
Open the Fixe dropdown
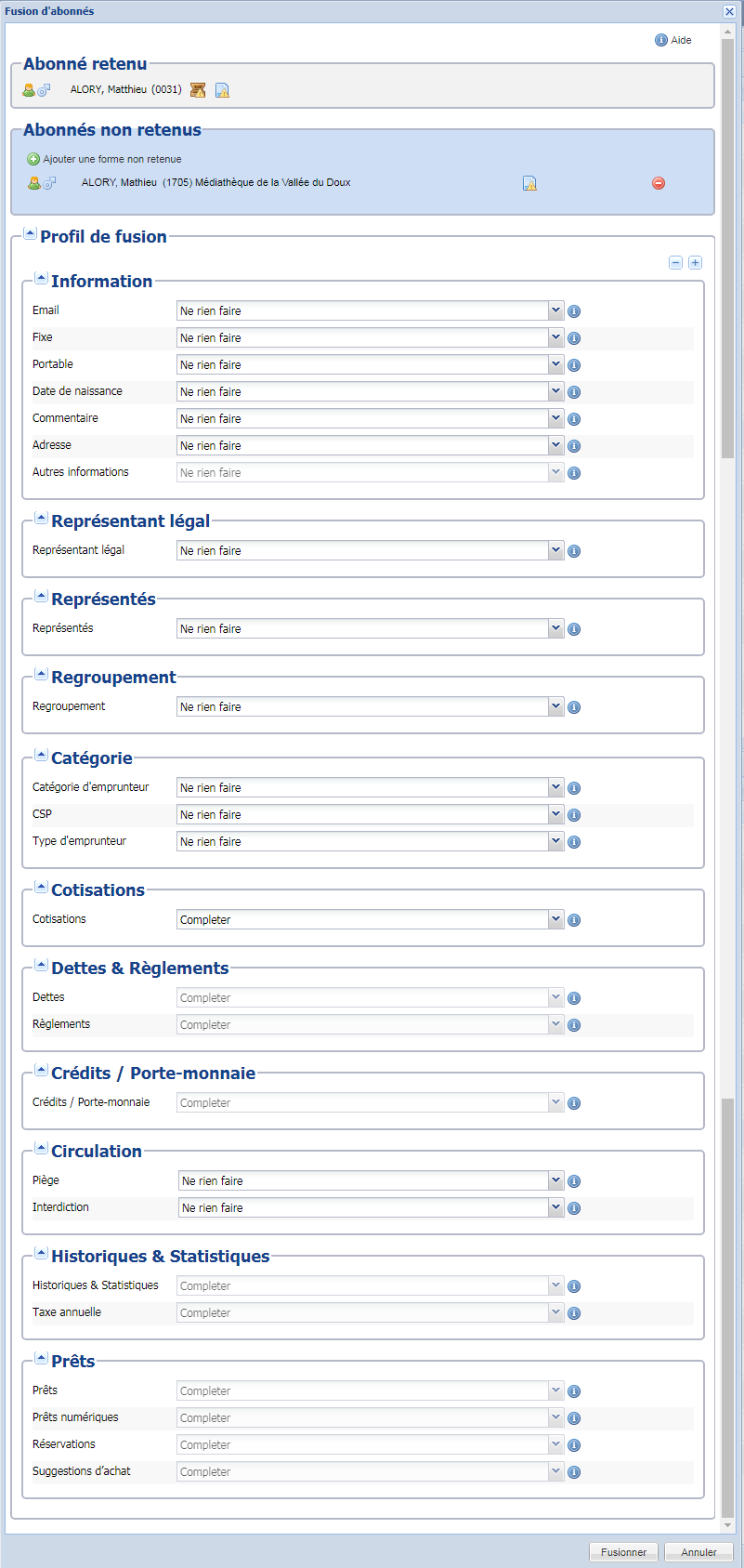pos(555,337)
